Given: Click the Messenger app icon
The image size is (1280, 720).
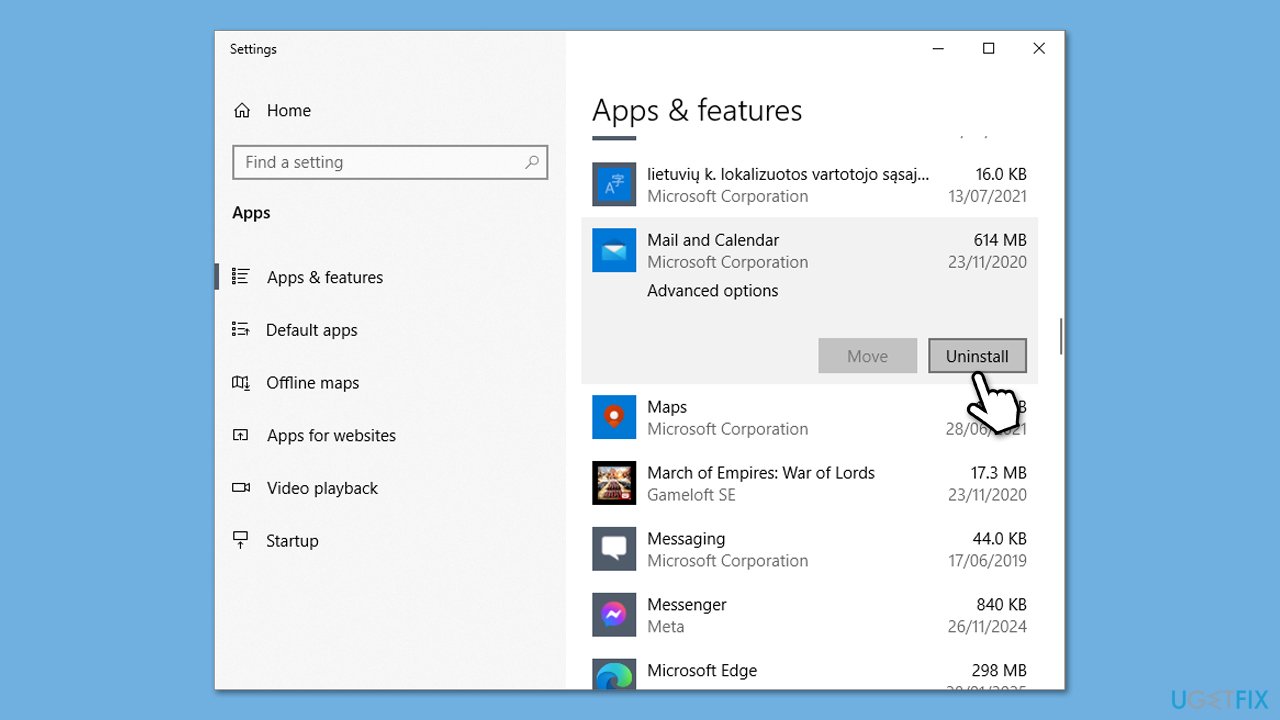Looking at the screenshot, I should [614, 615].
